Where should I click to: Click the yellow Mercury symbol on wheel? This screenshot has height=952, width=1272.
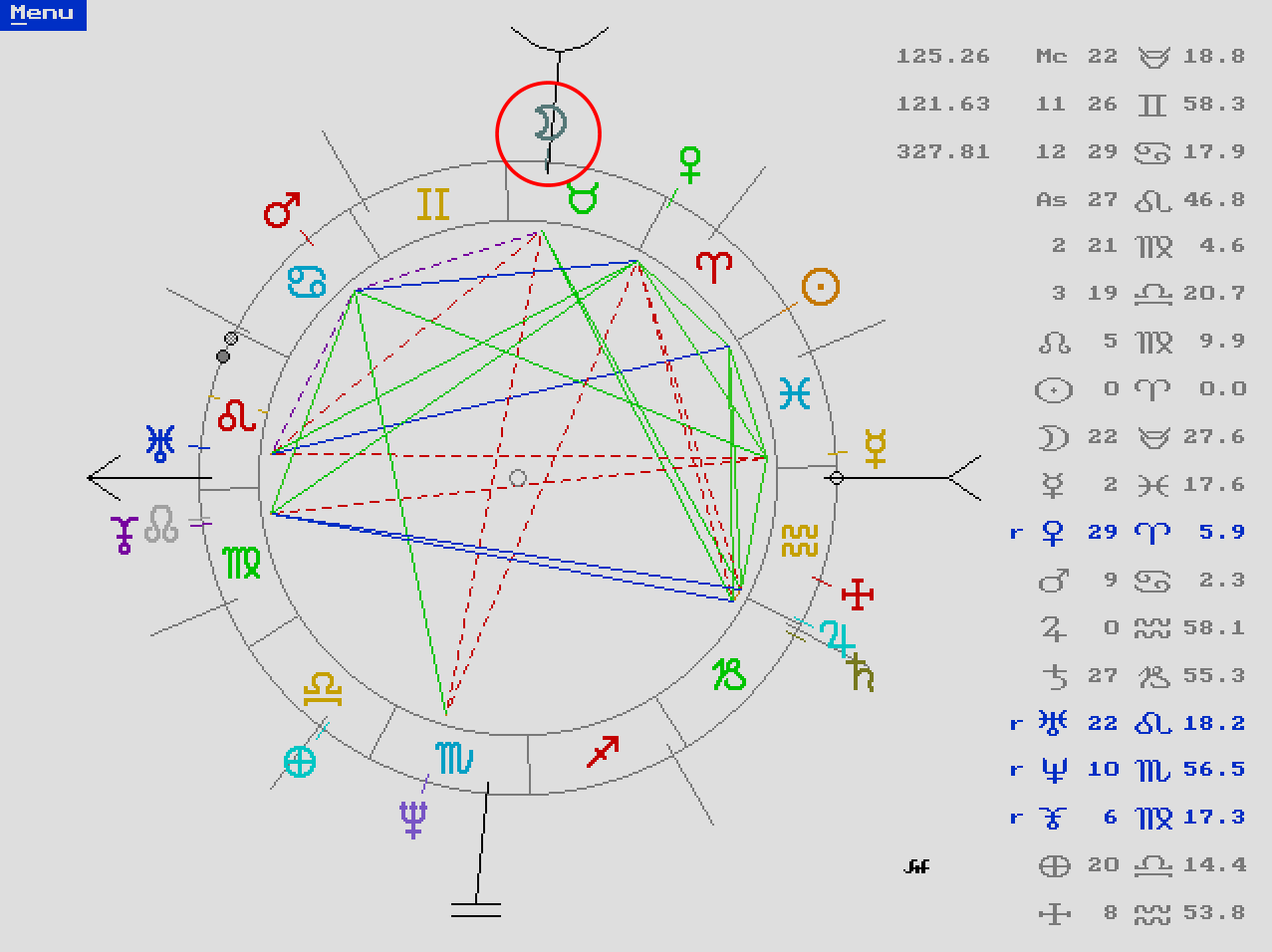coord(875,449)
